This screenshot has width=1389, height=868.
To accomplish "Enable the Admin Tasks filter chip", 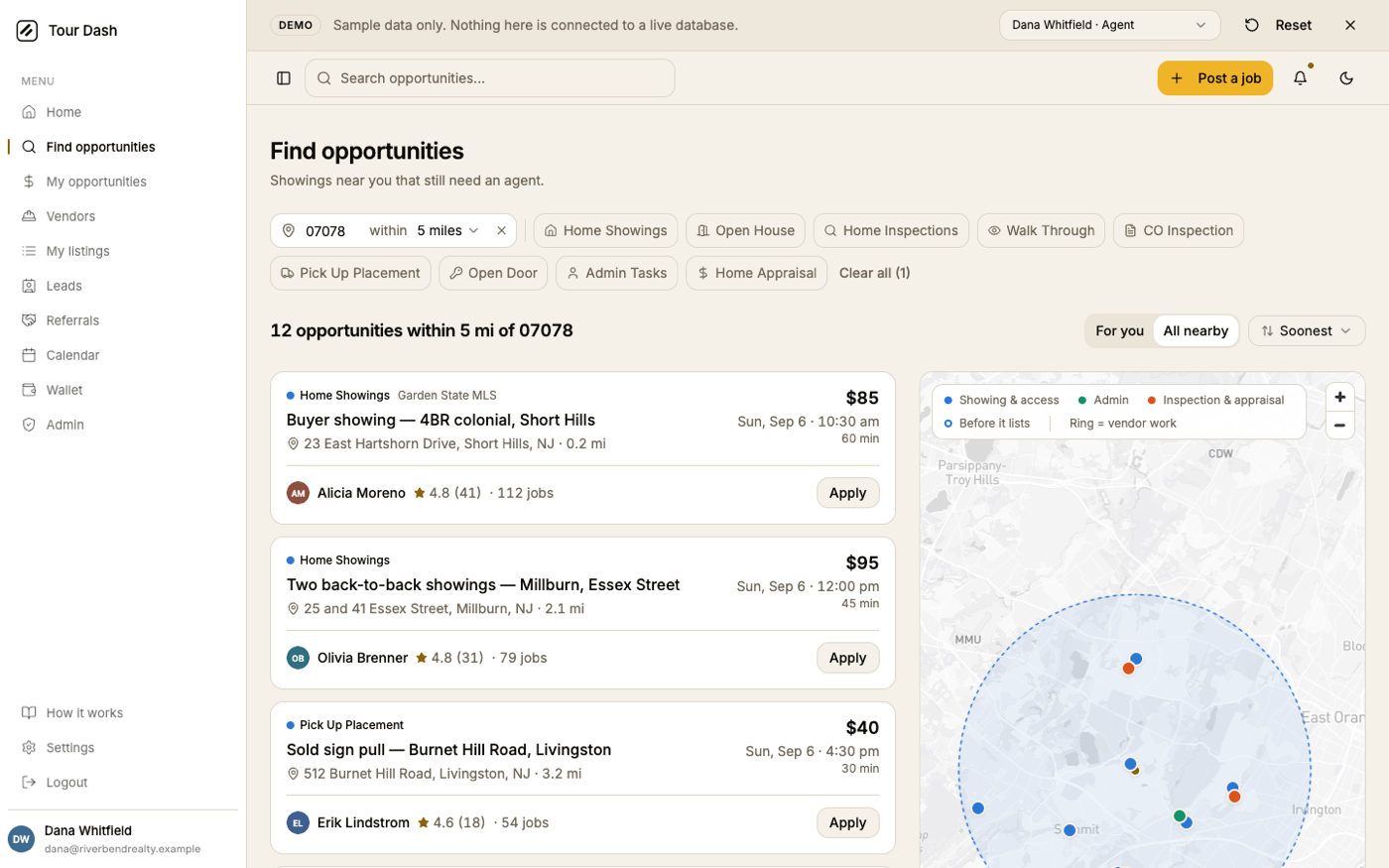I will 616,273.
